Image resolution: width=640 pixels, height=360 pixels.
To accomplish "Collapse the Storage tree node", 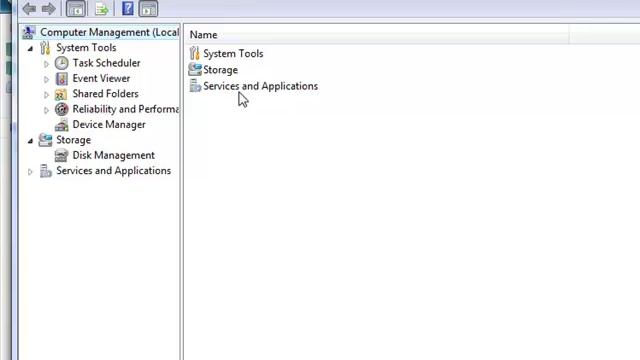I will coord(30,141).
